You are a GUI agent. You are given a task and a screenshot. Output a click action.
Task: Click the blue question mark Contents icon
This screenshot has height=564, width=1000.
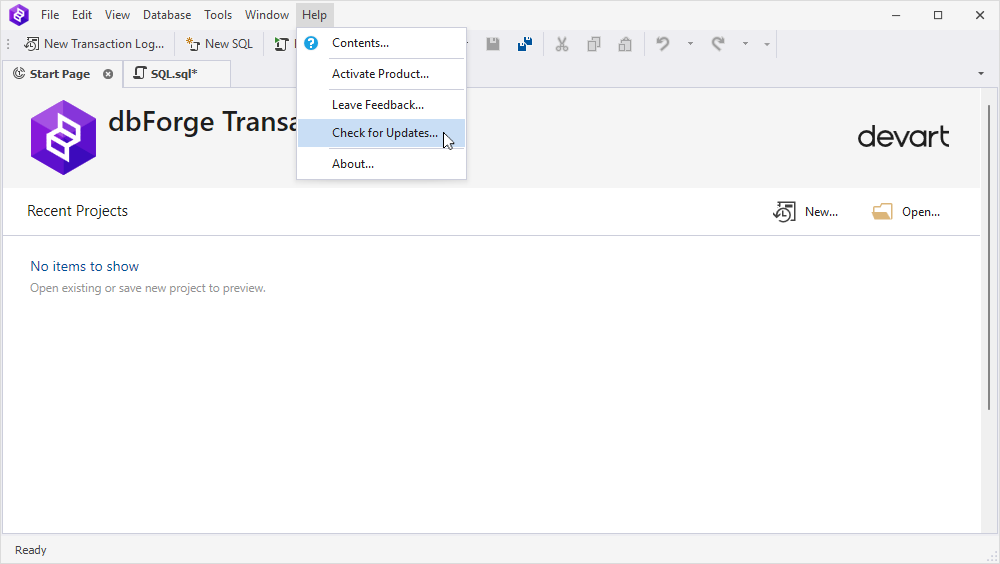pyautogui.click(x=311, y=43)
